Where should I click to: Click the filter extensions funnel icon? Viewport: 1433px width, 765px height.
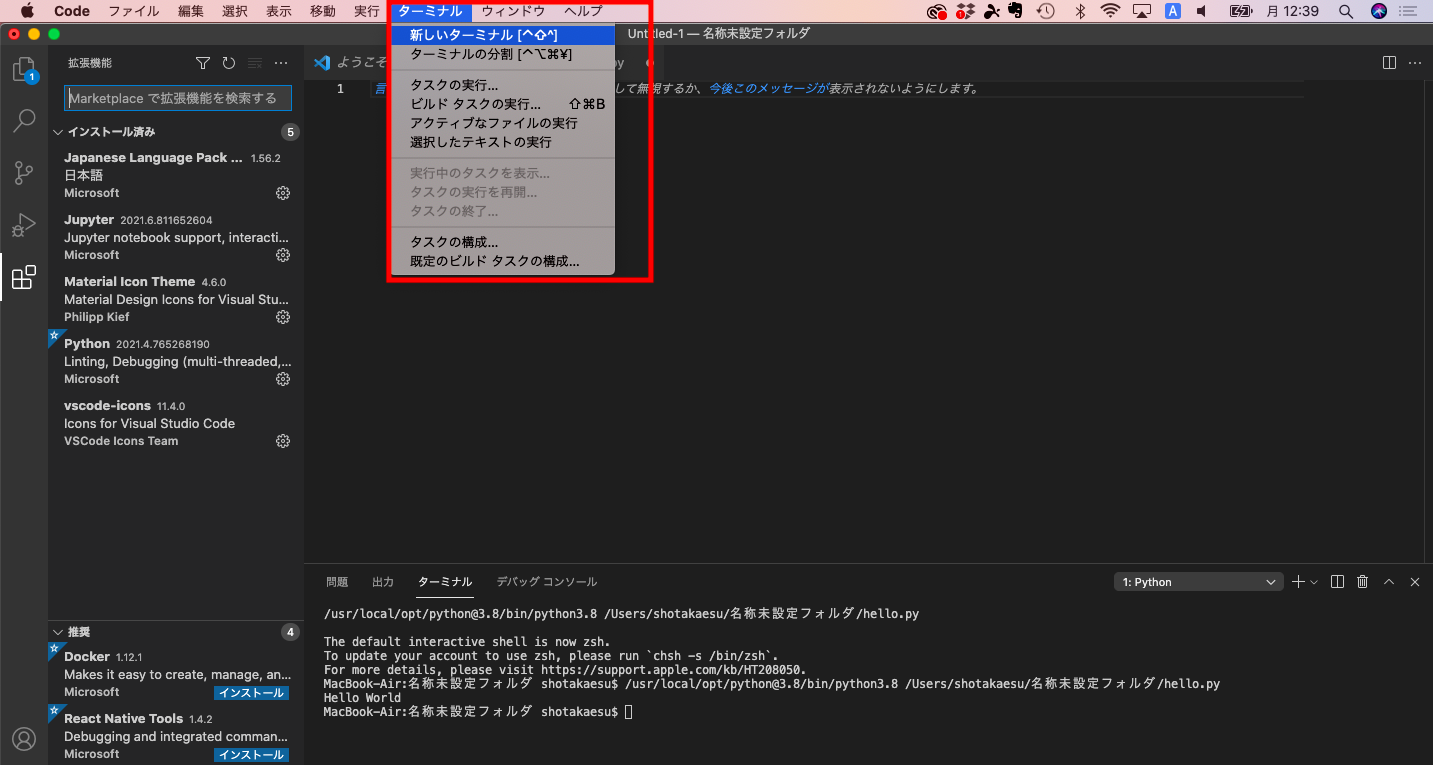click(x=203, y=63)
